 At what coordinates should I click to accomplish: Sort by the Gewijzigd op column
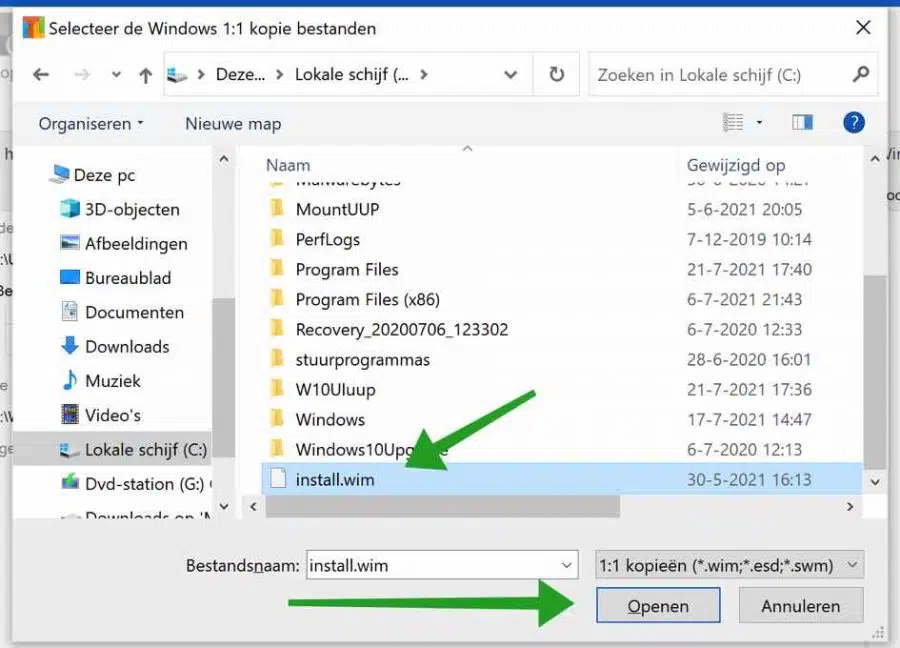[736, 165]
